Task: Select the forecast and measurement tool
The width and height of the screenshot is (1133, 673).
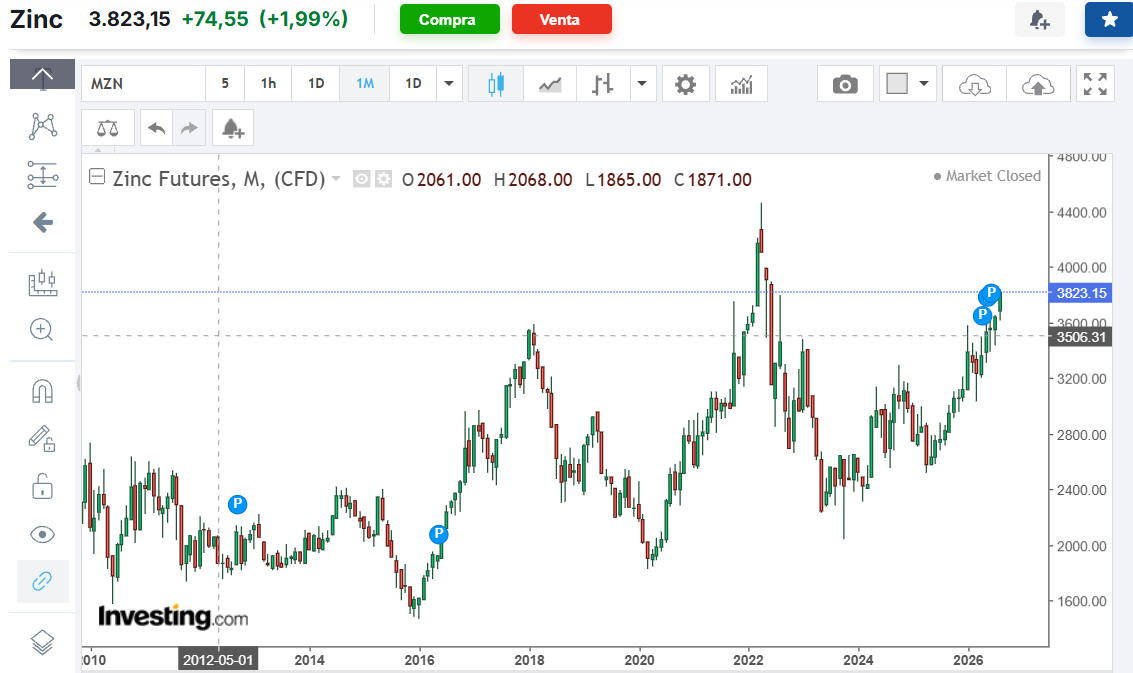Action: [43, 283]
